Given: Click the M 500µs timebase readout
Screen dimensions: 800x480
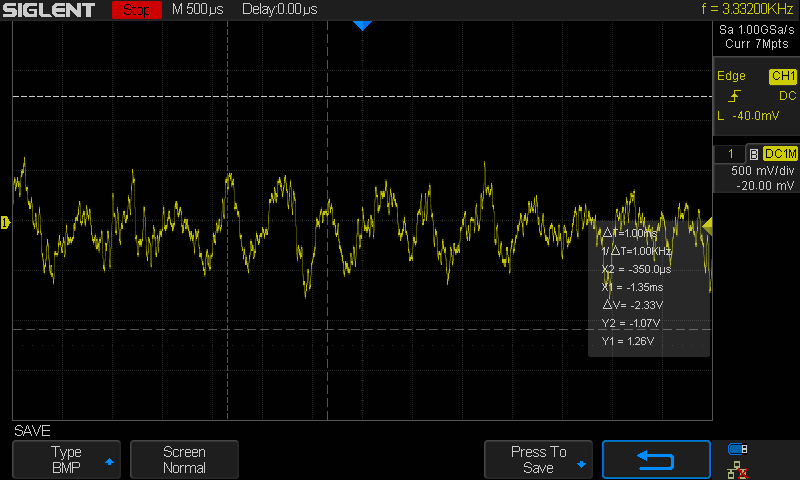Looking at the screenshot, I should (x=197, y=9).
